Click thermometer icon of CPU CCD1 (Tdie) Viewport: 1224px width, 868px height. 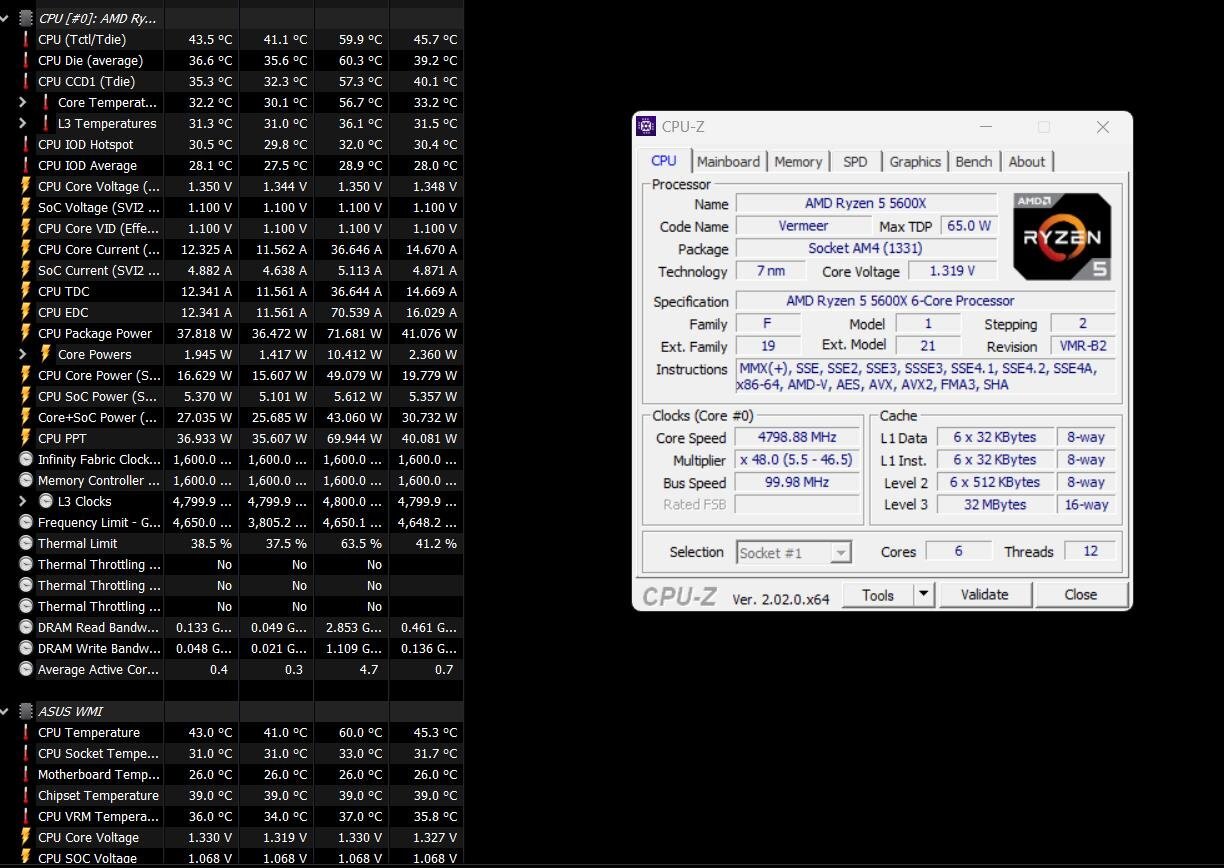[x=26, y=81]
